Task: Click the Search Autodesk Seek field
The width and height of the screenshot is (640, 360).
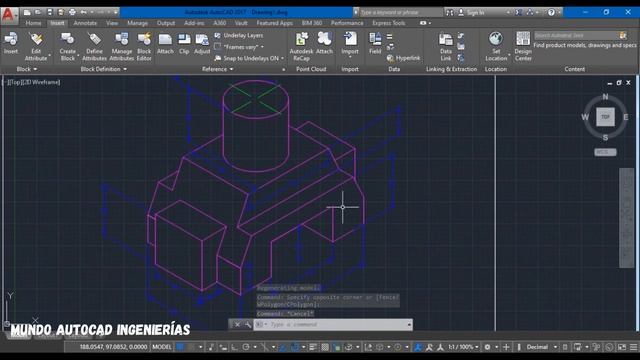Action: (x=576, y=36)
